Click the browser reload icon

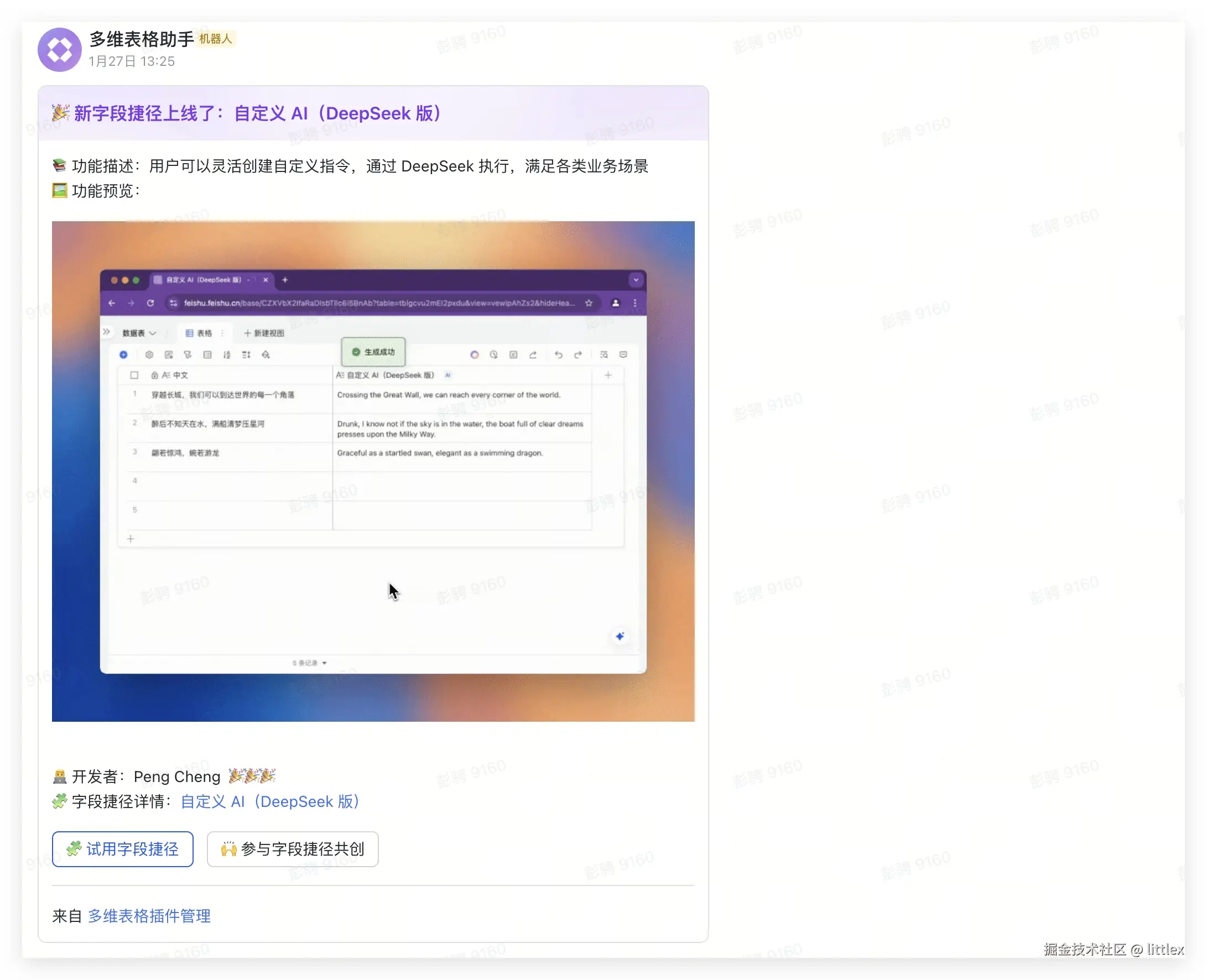tap(150, 303)
